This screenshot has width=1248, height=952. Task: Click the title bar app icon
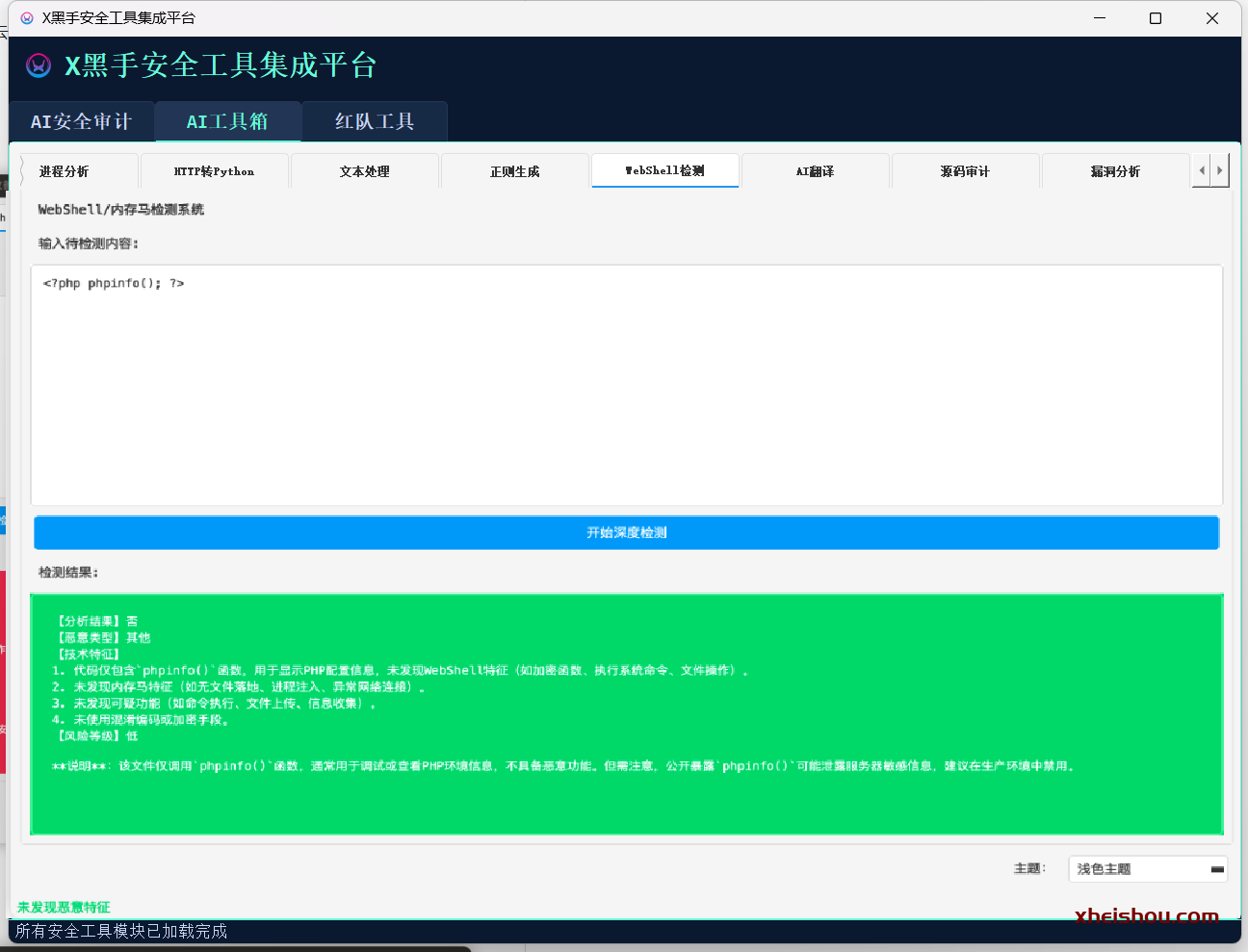point(27,18)
